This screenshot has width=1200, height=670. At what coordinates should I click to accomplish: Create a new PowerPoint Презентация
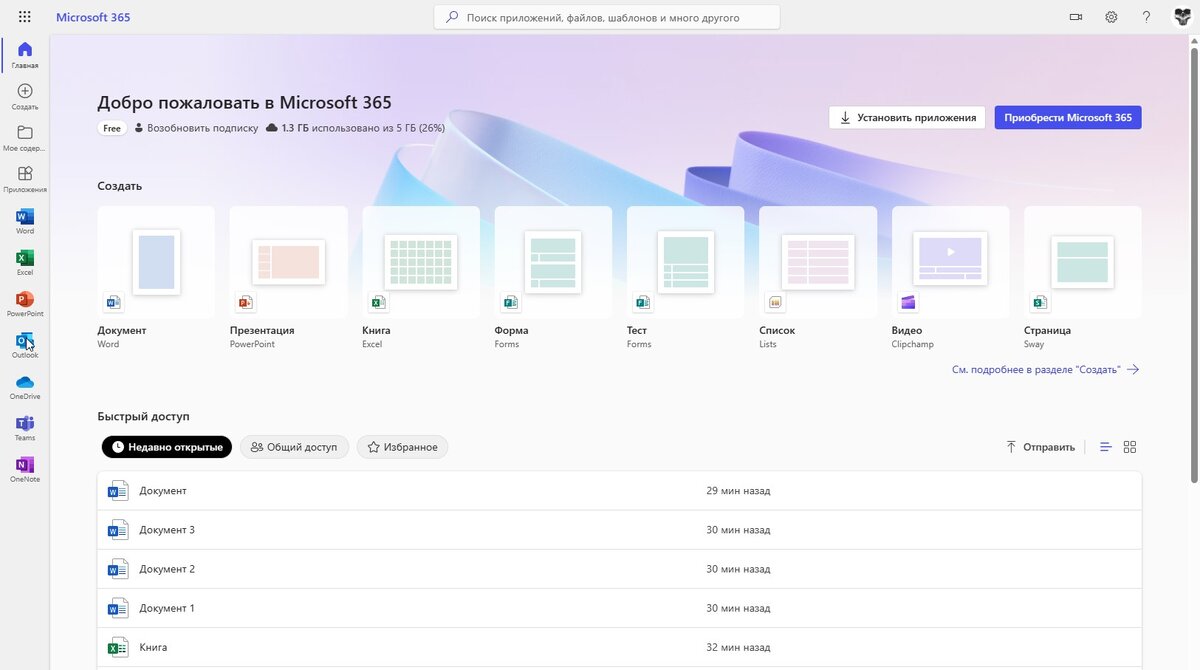289,277
